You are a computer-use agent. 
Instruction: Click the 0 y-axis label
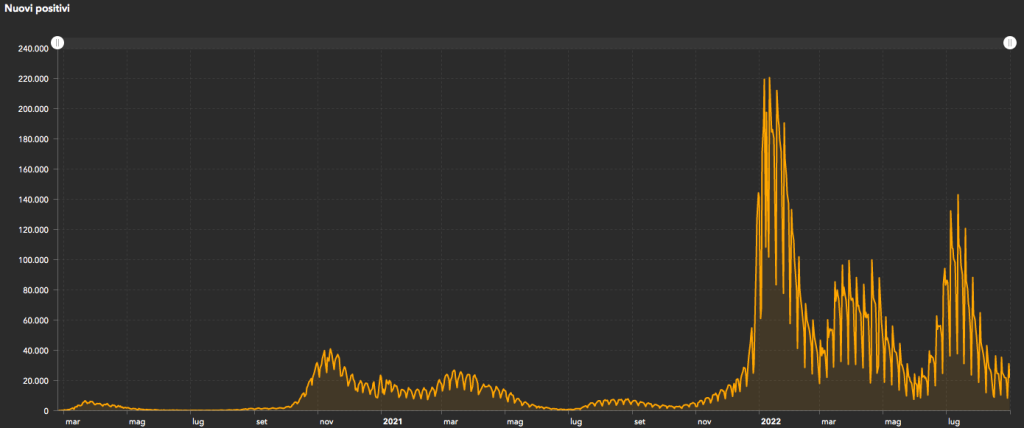coord(47,411)
